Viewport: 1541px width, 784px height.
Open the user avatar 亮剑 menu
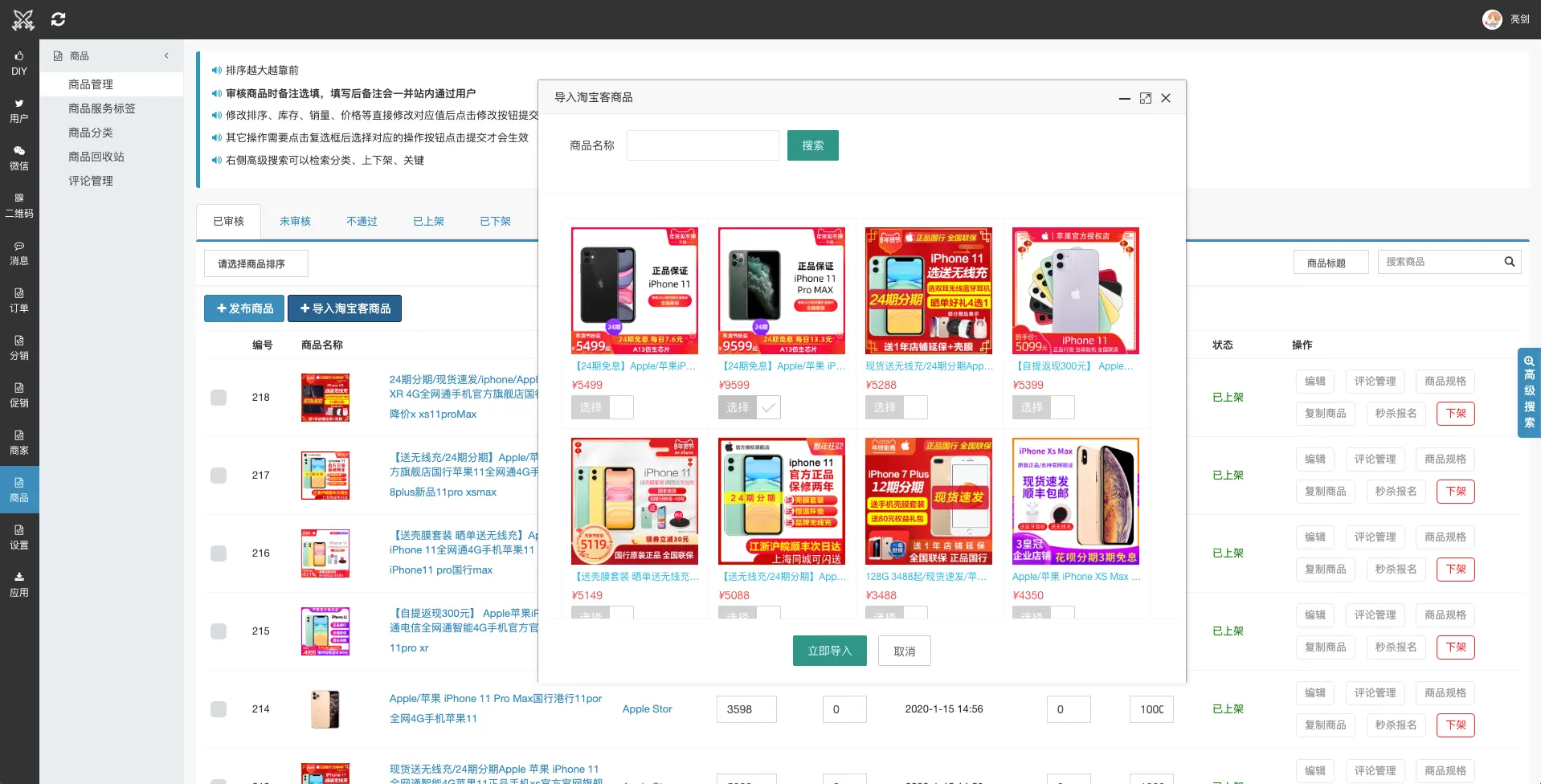tap(1506, 19)
